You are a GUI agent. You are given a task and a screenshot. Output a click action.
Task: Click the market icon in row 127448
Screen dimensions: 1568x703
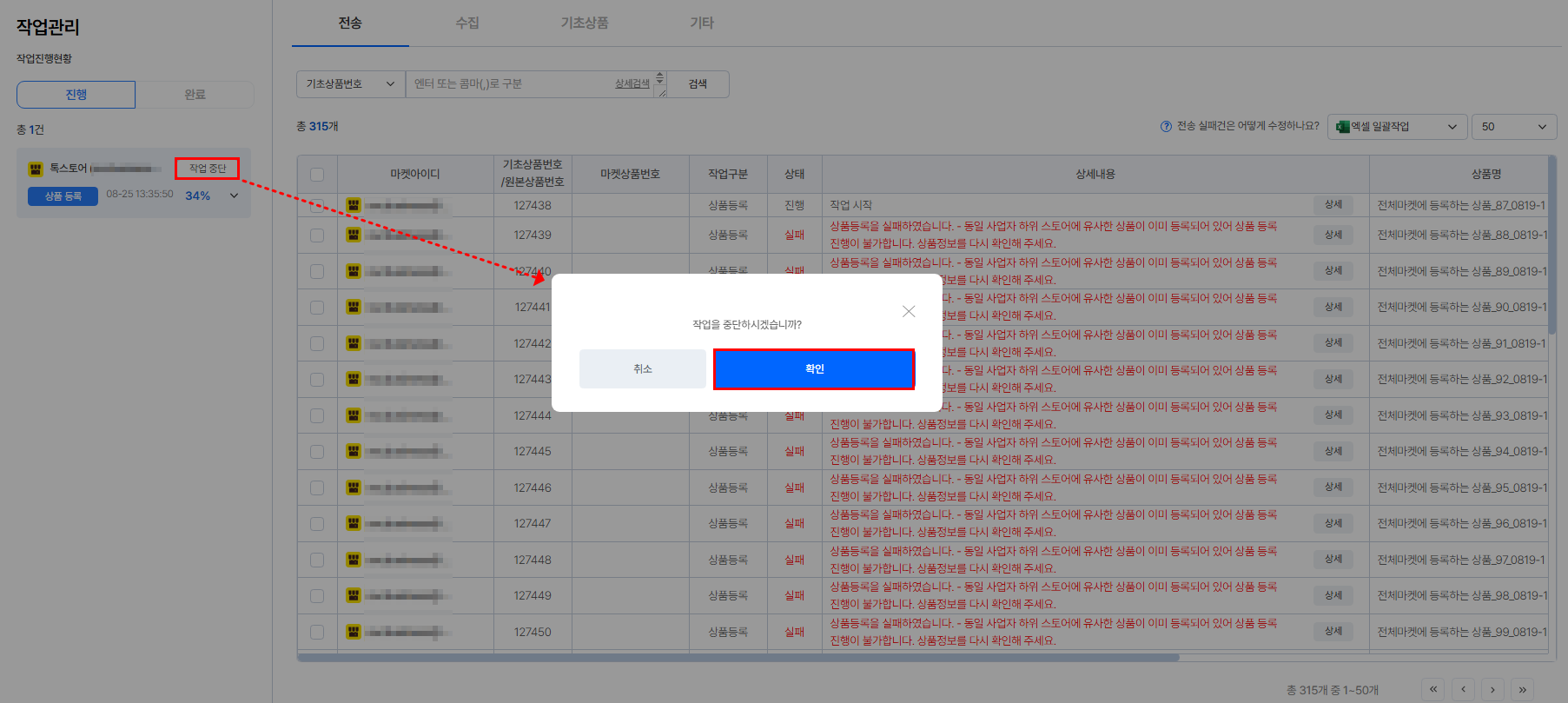354,560
